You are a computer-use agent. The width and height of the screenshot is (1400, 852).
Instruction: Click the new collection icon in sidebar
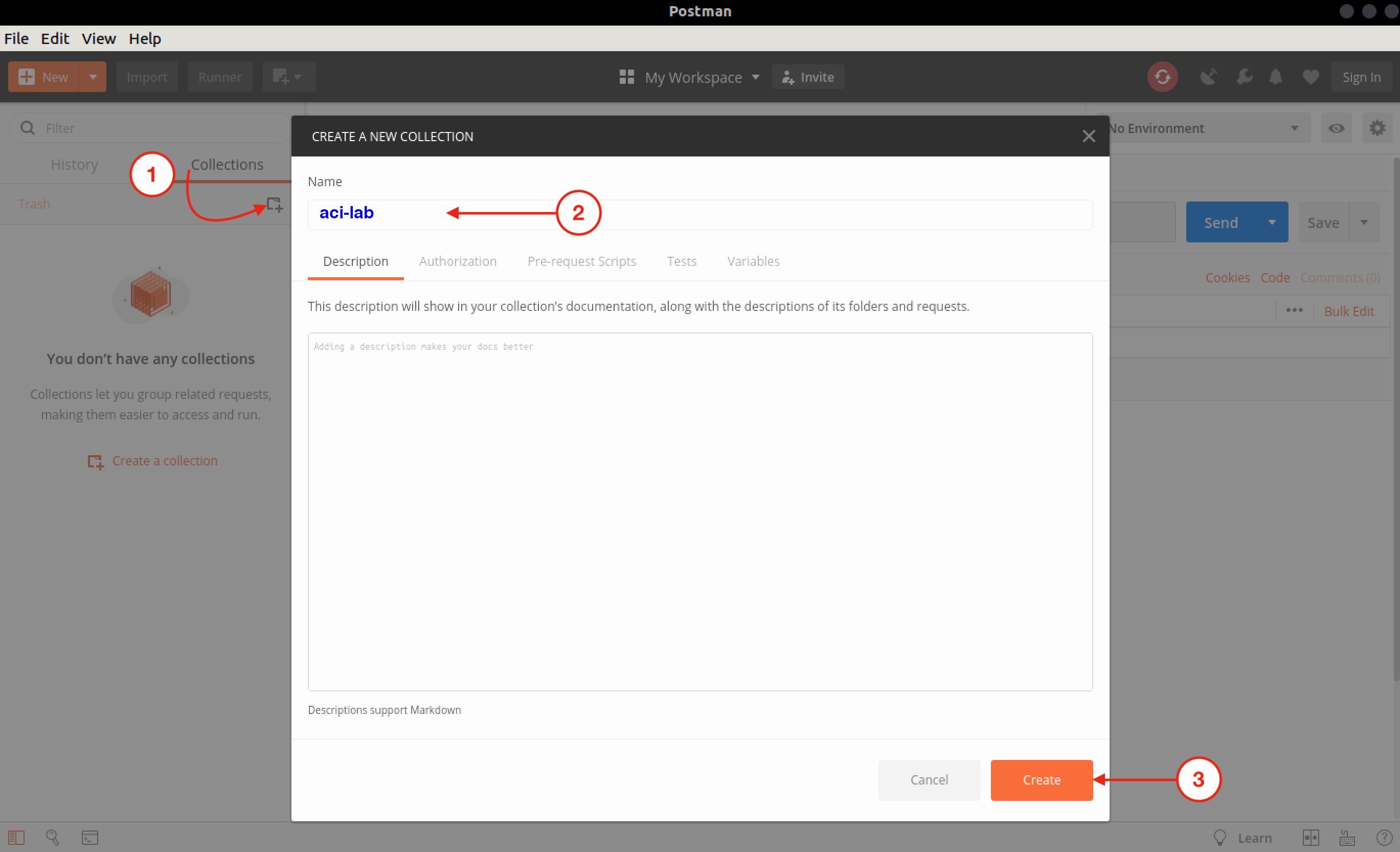click(x=275, y=204)
